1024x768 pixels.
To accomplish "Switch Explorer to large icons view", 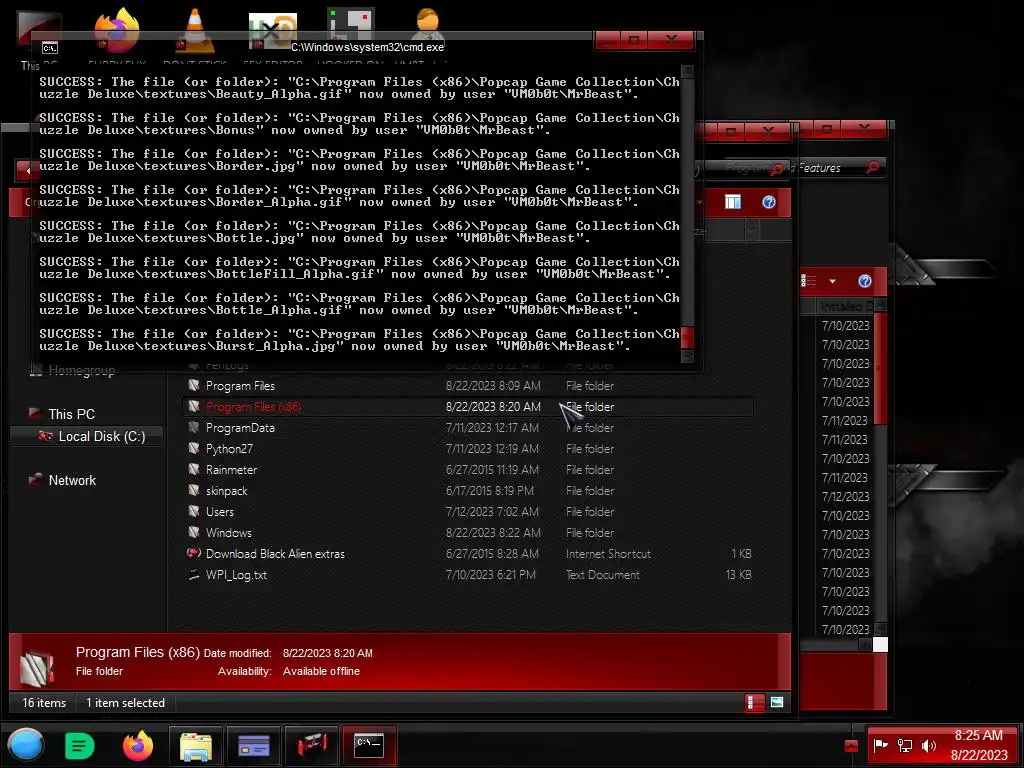I will (x=776, y=703).
